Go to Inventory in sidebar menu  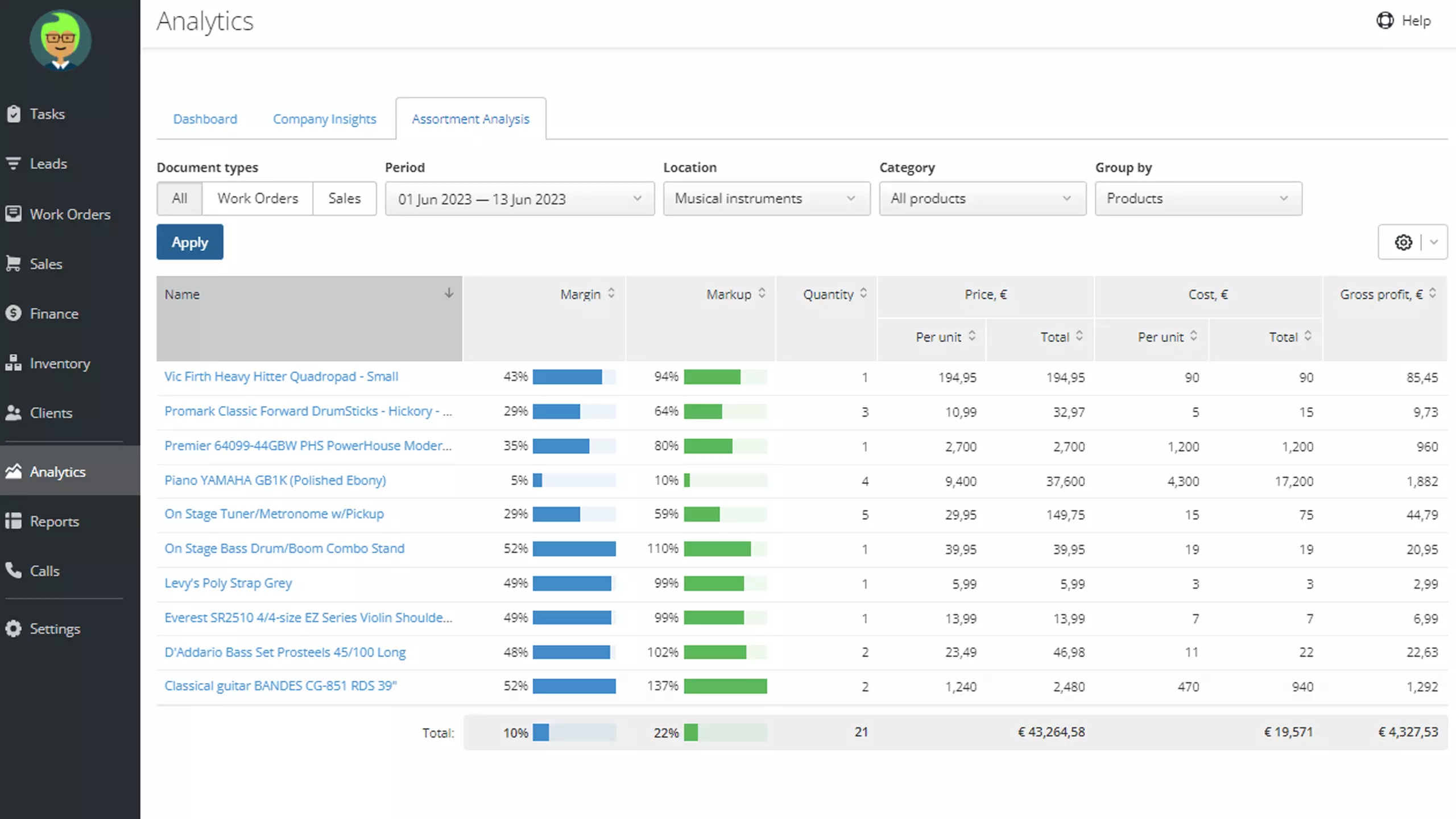pyautogui.click(x=60, y=363)
